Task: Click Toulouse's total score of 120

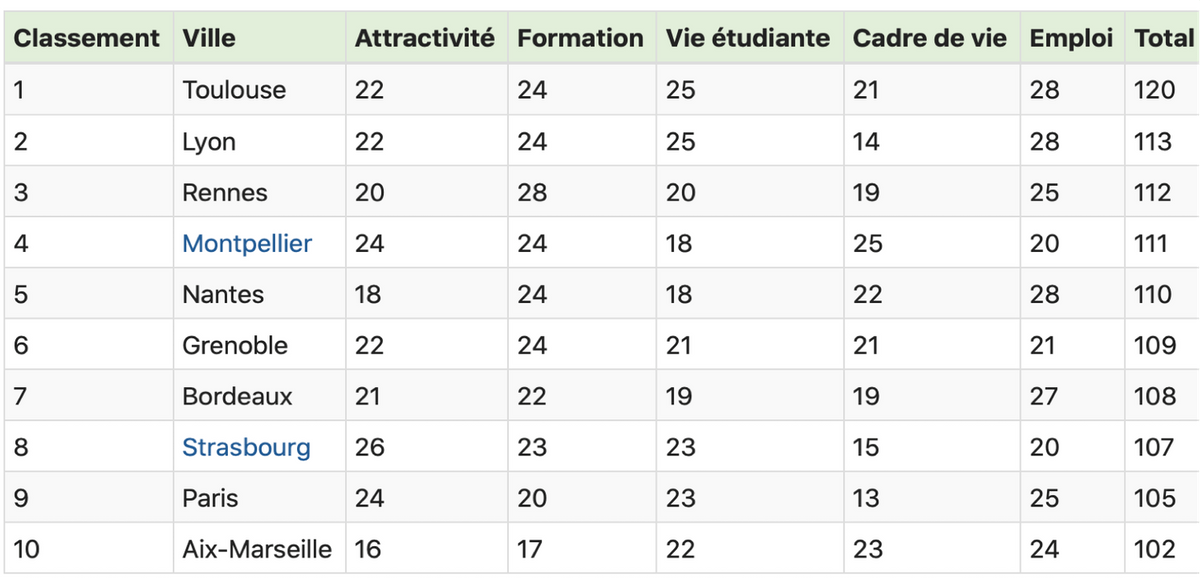Action: click(x=1154, y=90)
